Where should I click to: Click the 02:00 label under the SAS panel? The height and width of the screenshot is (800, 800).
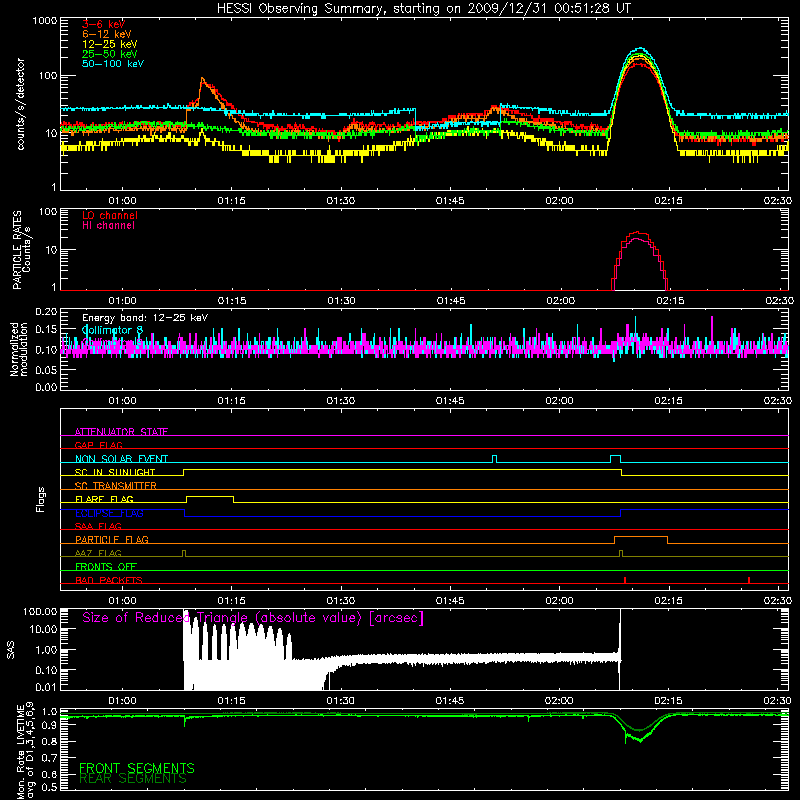[559, 701]
